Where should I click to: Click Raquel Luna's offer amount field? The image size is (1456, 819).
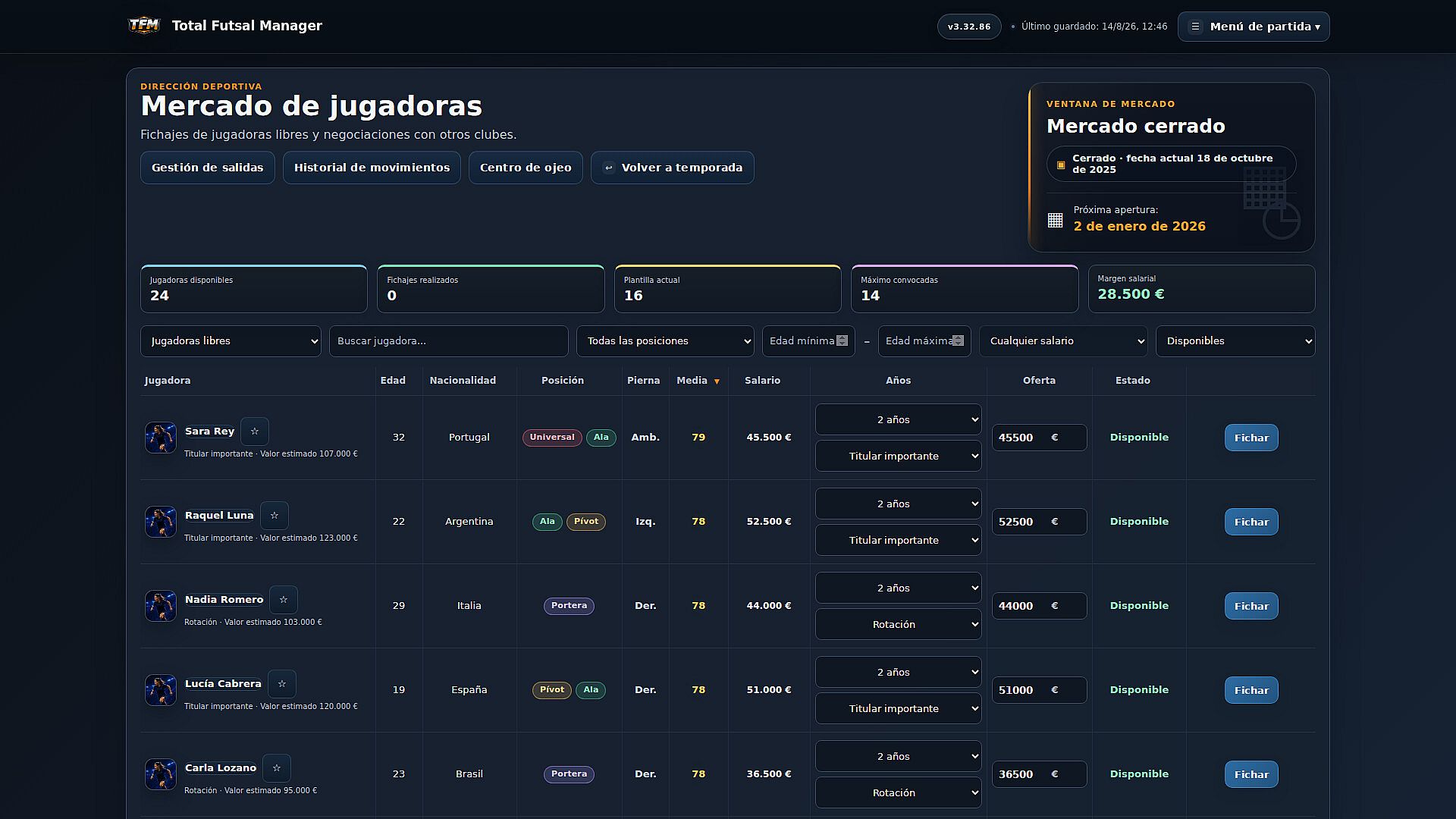pos(1039,522)
